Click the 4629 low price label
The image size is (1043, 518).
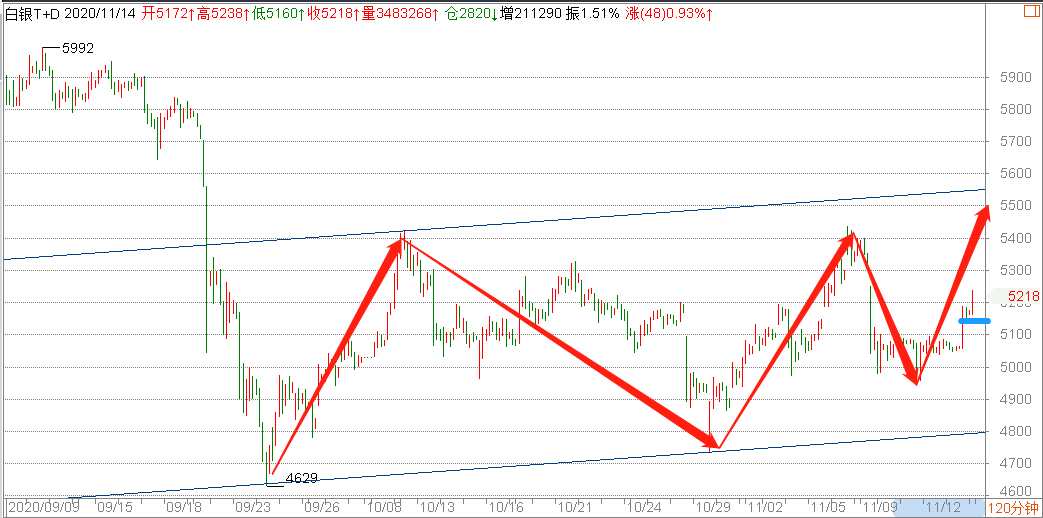301,477
